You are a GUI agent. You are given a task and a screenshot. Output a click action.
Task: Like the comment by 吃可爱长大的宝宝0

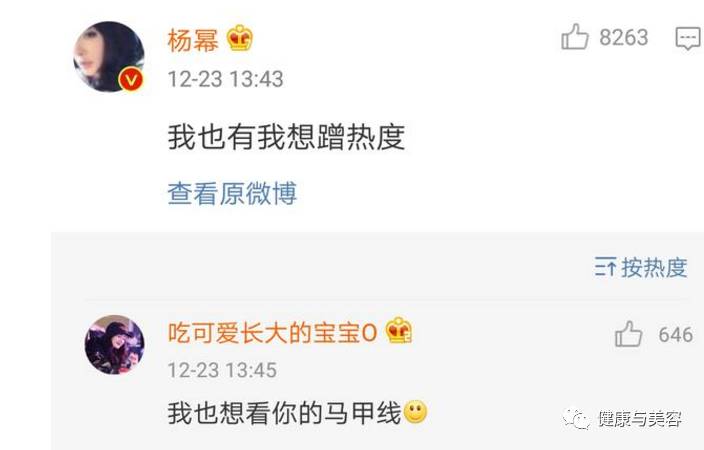628,334
